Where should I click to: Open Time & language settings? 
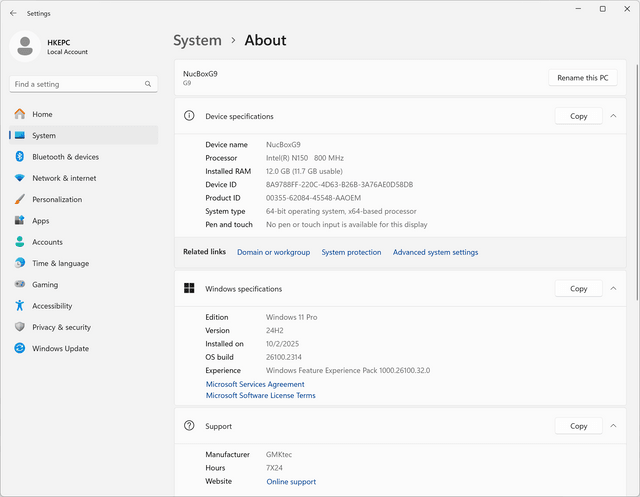[83, 263]
